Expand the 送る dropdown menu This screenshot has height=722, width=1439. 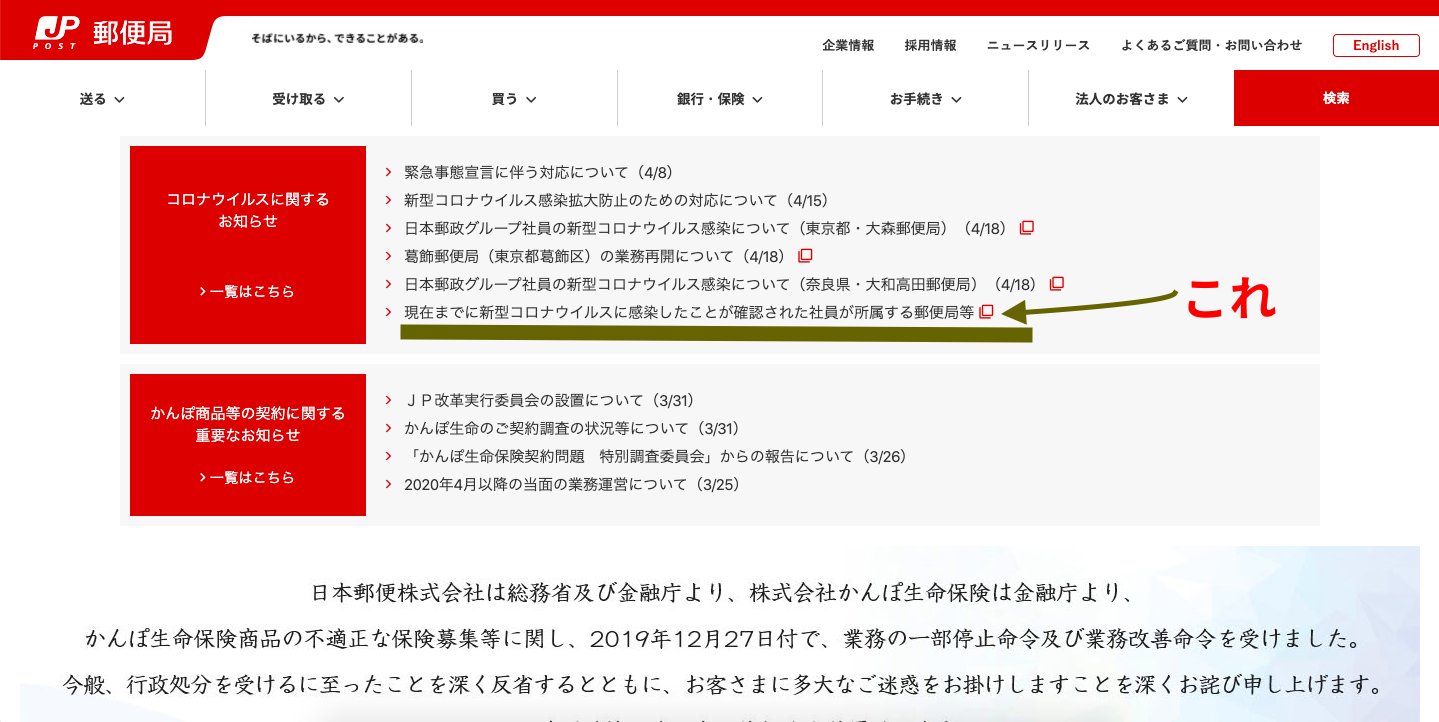[x=102, y=99]
